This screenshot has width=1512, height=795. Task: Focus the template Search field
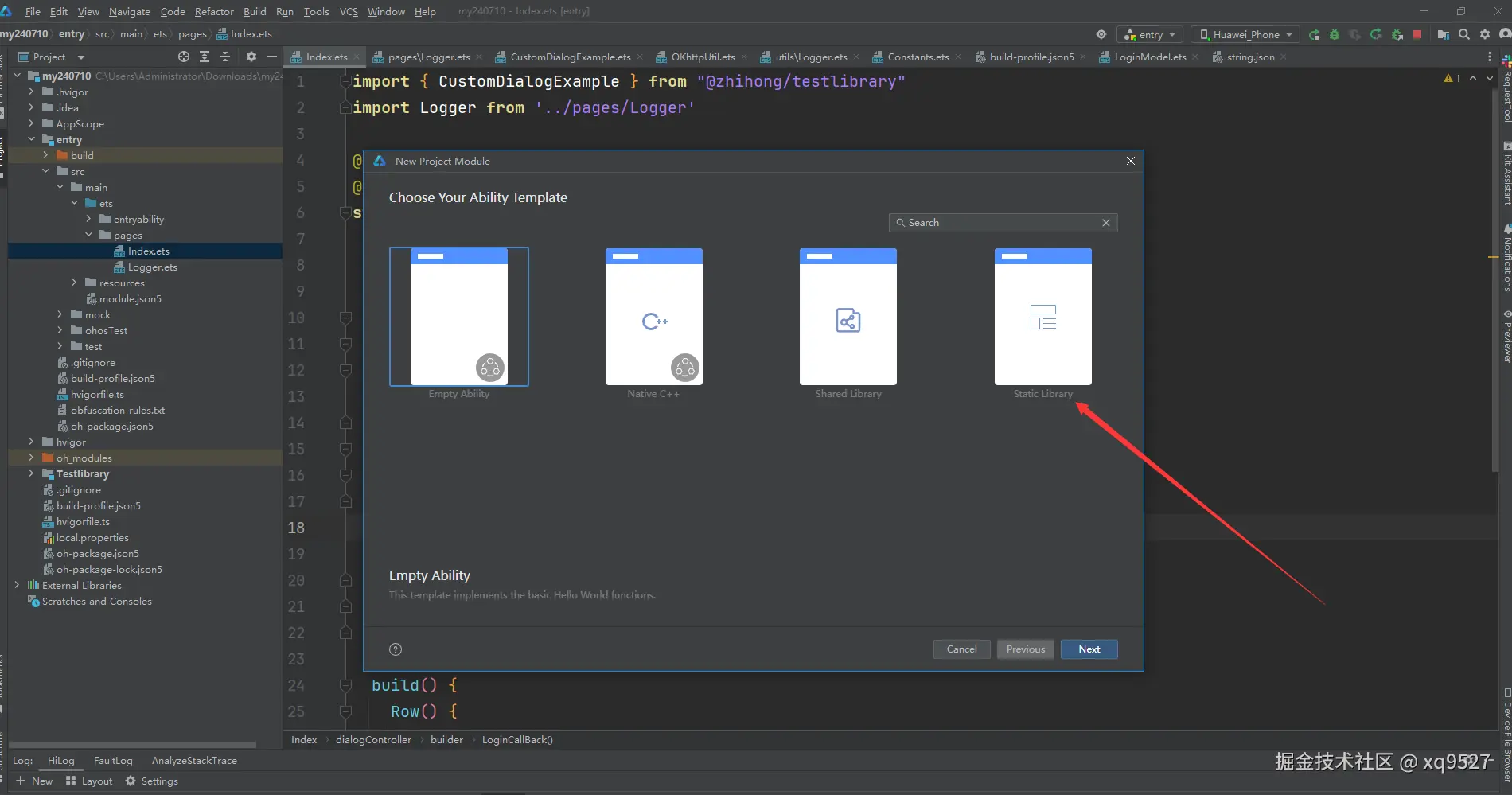pos(1003,223)
